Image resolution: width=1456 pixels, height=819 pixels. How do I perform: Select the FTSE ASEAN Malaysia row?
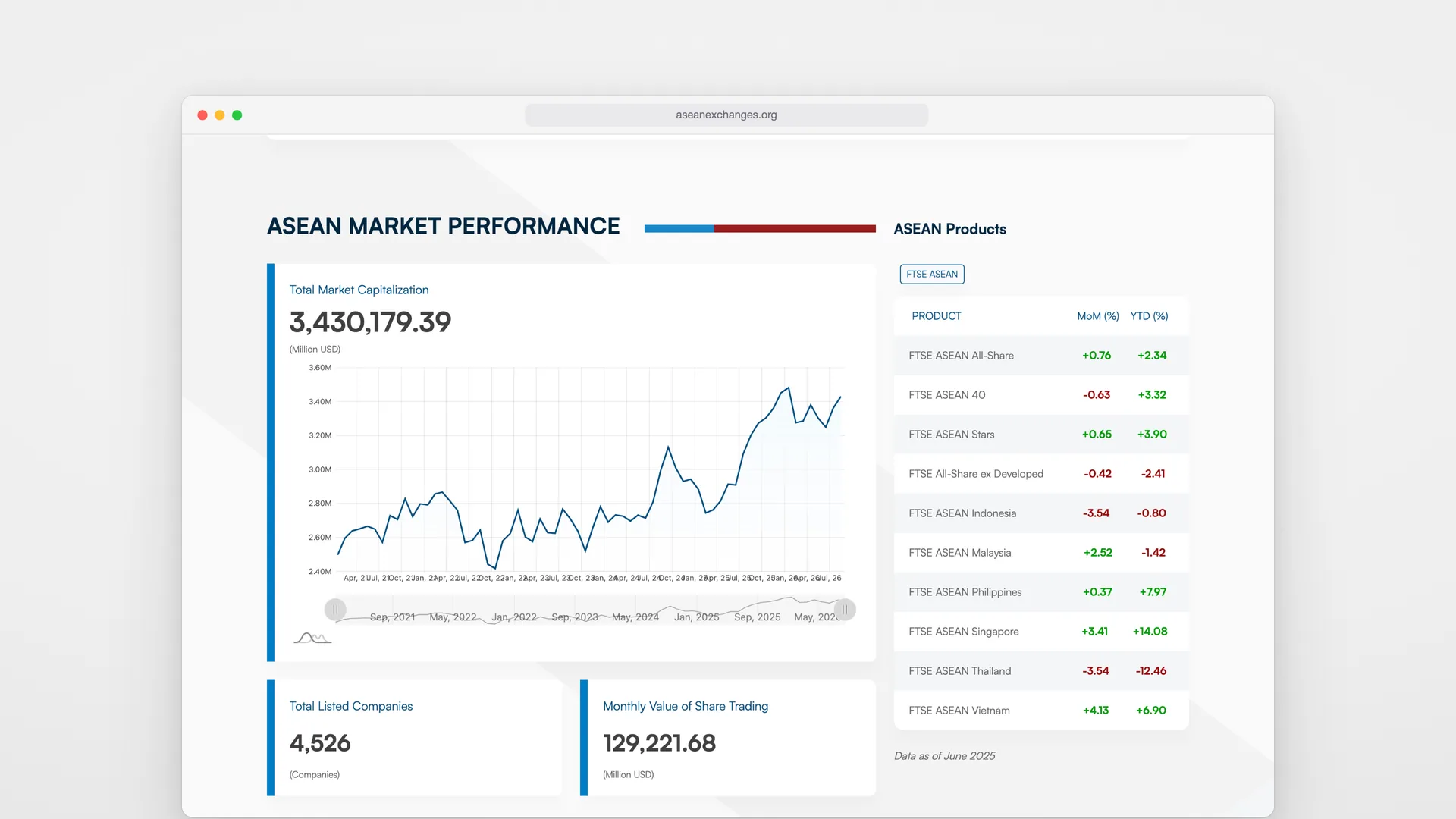click(x=1041, y=553)
